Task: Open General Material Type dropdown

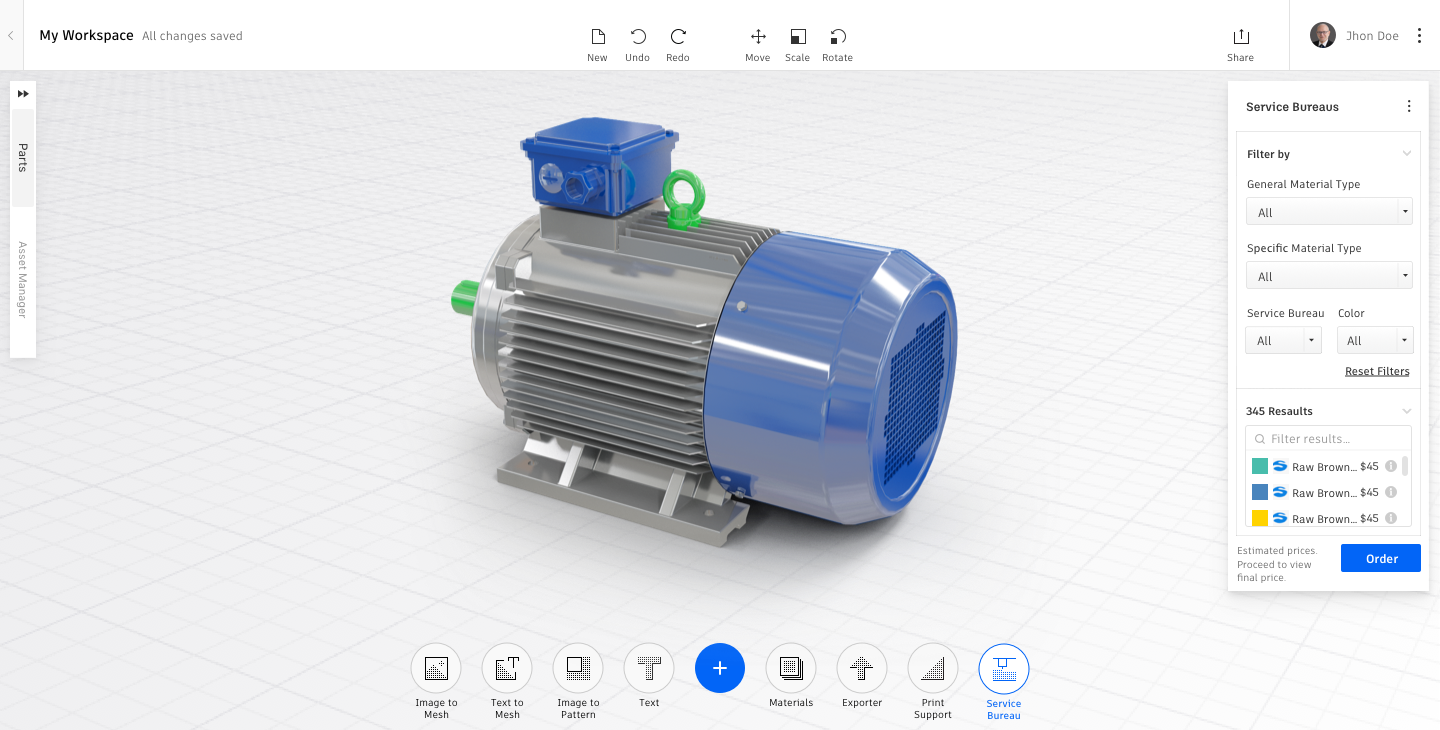Action: 1329,212
